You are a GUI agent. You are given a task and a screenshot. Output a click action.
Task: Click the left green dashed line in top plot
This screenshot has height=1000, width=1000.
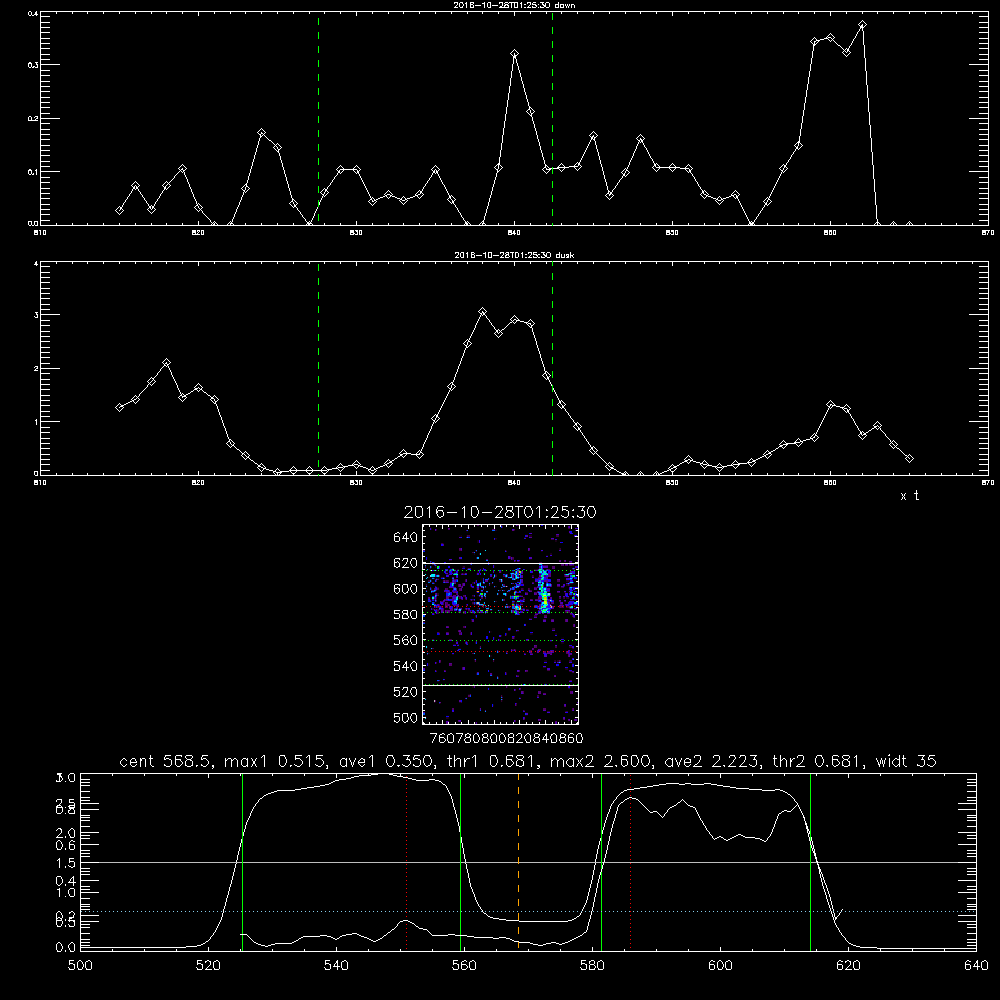click(x=318, y=119)
